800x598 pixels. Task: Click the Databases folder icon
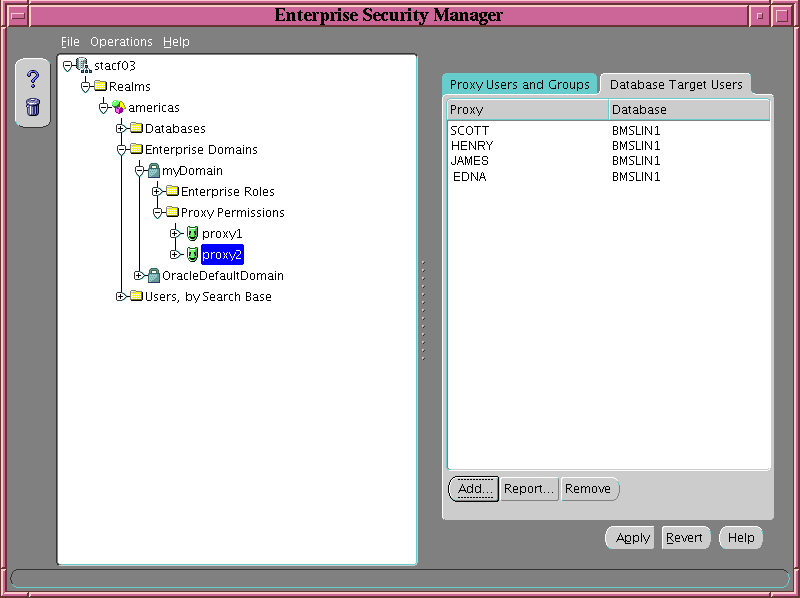coord(136,129)
